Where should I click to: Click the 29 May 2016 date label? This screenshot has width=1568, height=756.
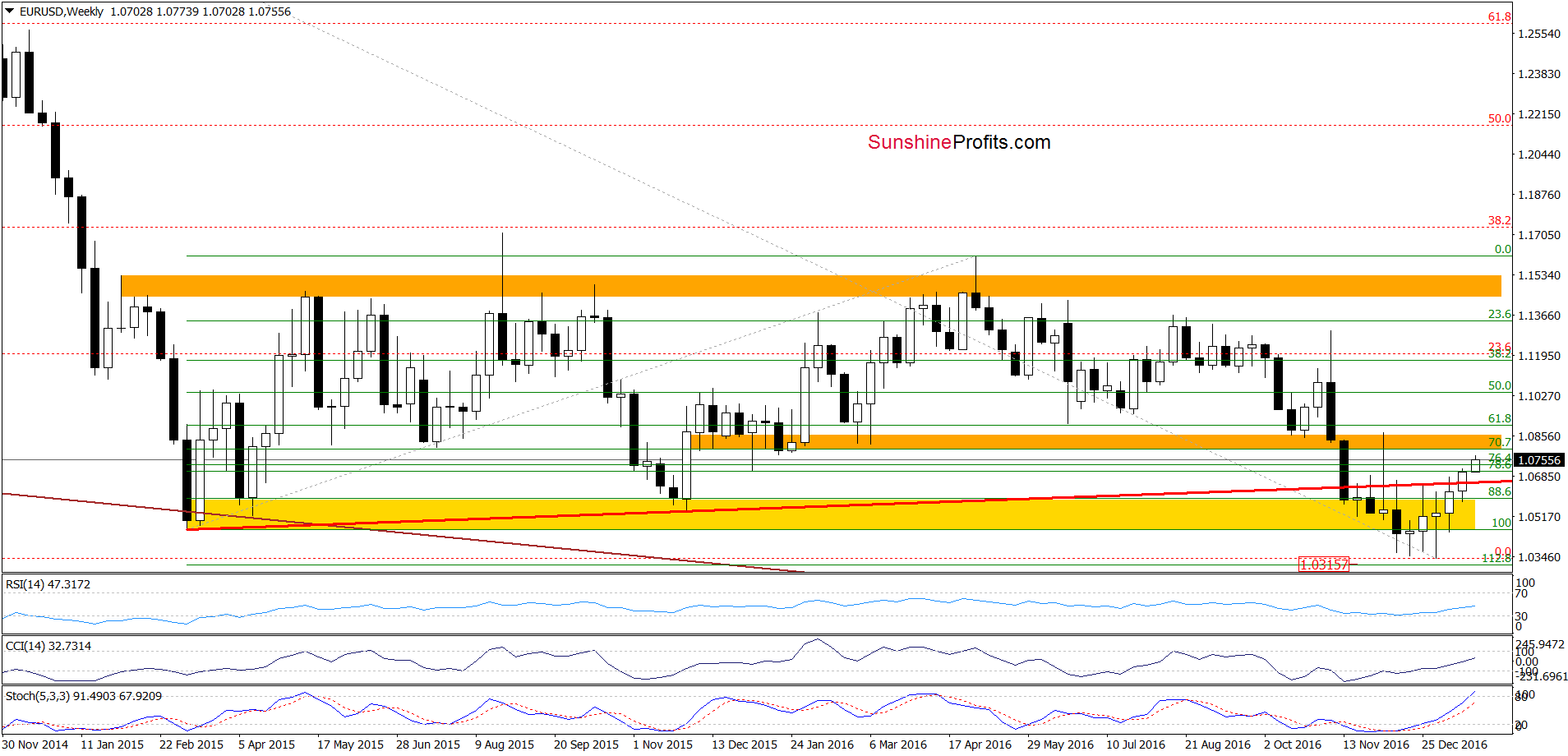[x=1061, y=744]
